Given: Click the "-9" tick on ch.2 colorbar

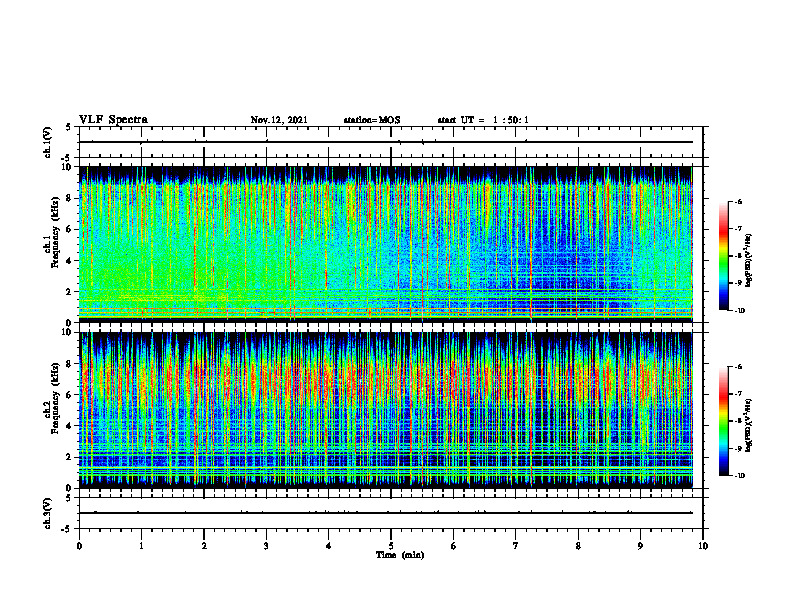Looking at the screenshot, I should pos(738,448).
